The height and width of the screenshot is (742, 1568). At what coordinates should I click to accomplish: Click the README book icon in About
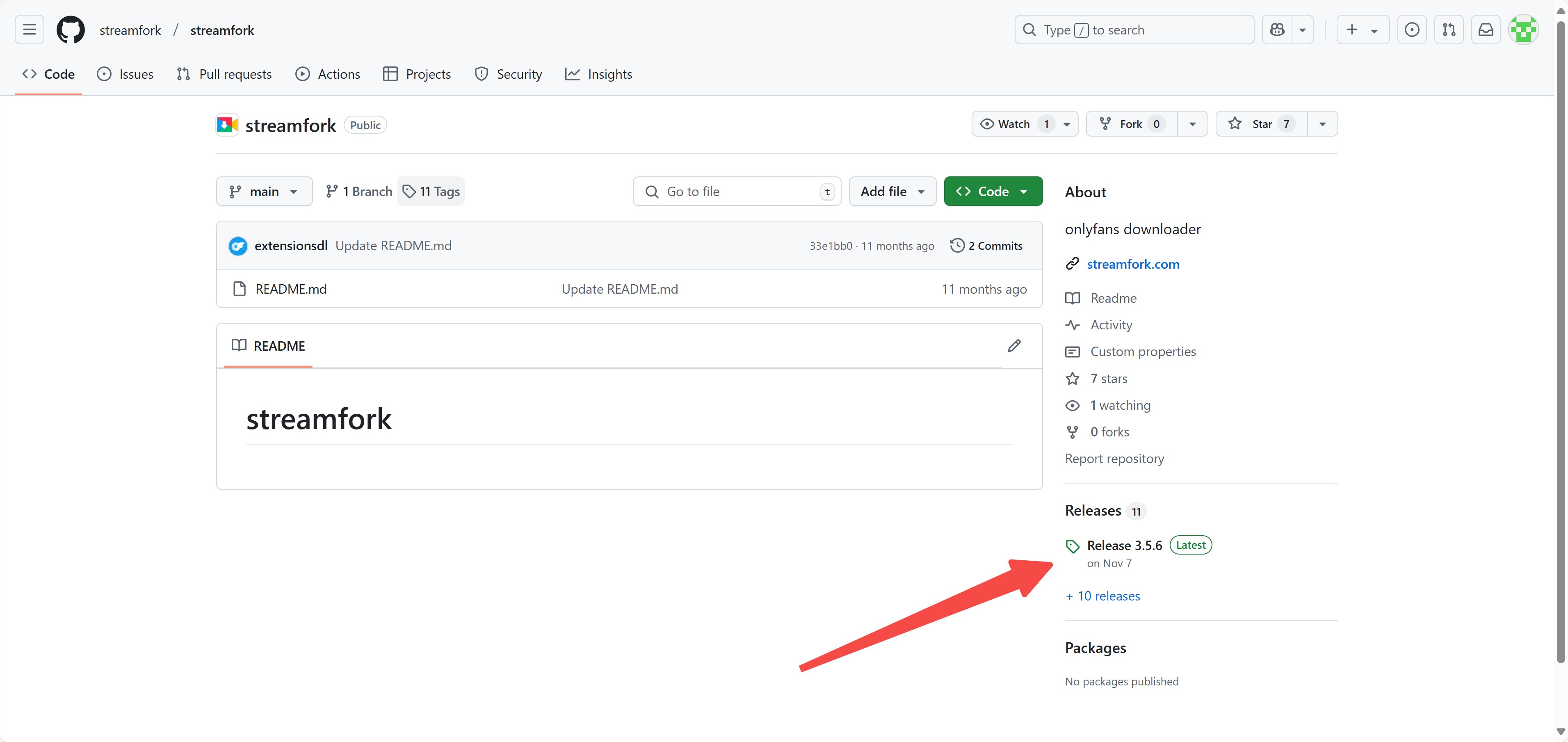coord(1073,298)
